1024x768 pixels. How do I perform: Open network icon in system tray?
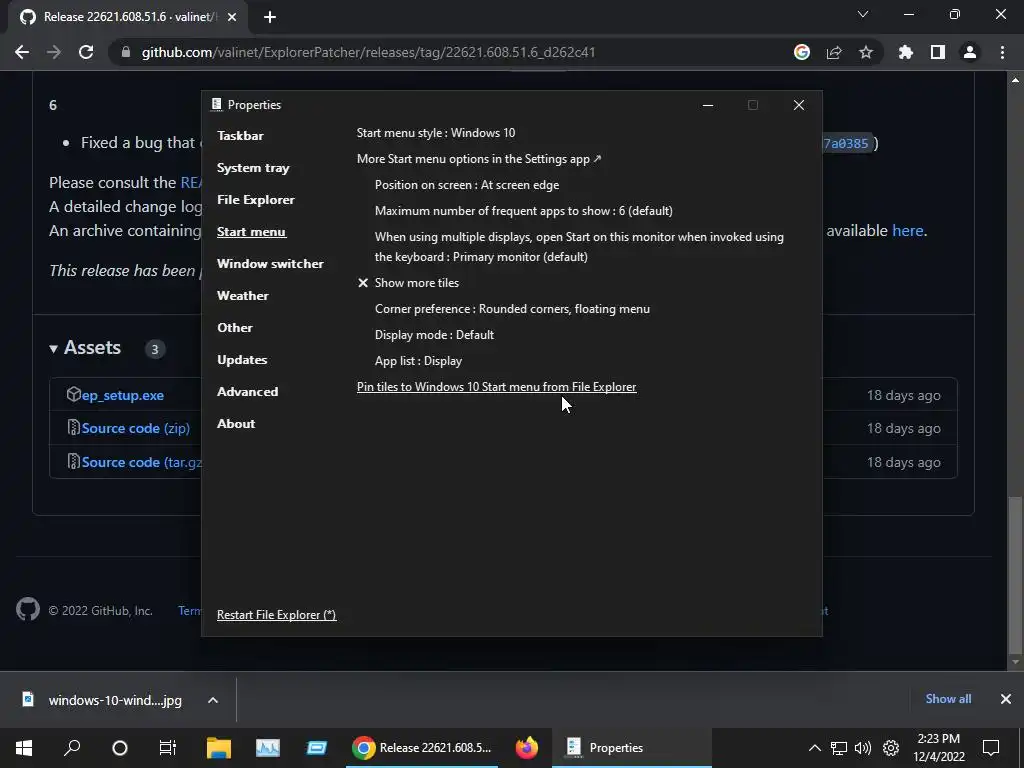(x=839, y=748)
